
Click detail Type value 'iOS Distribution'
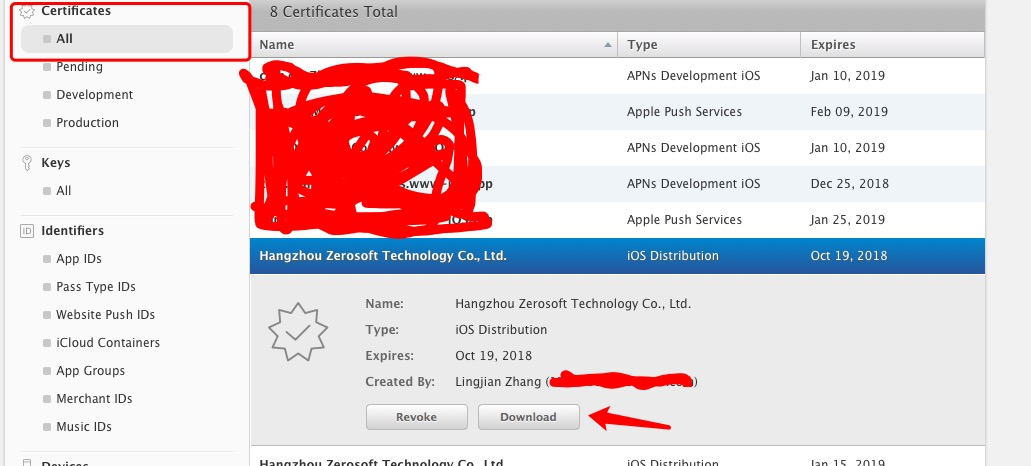501,329
